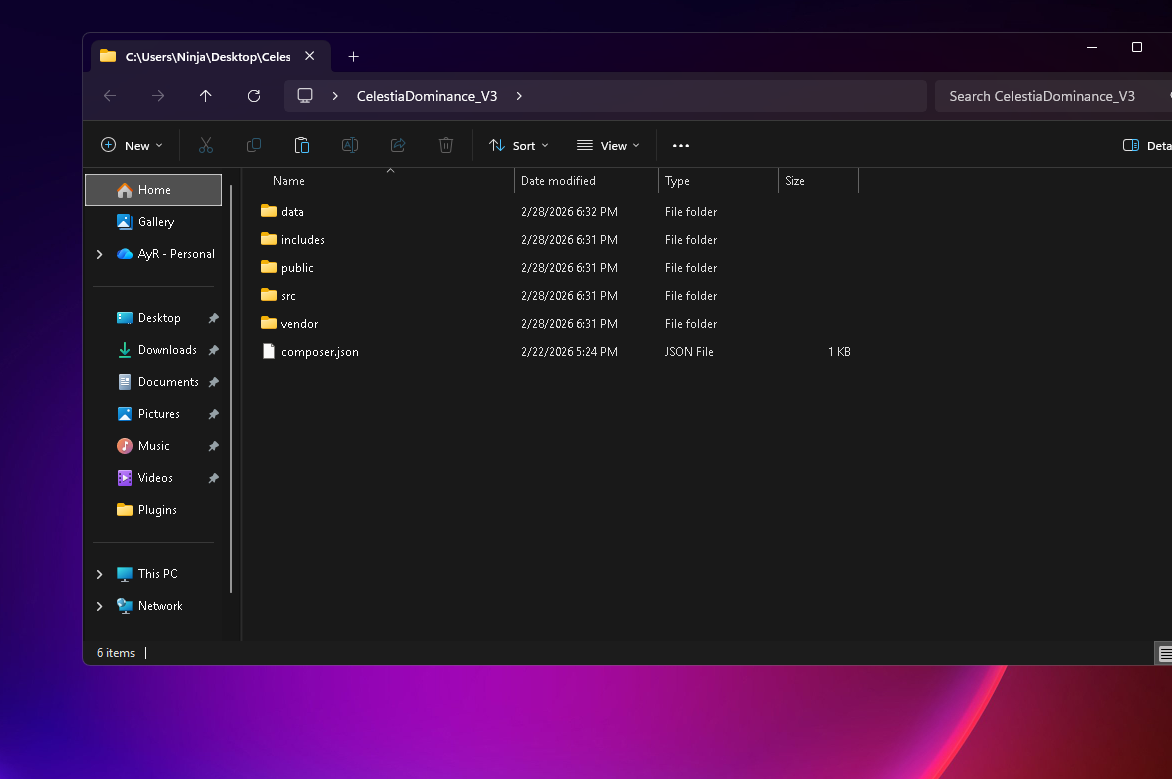Image resolution: width=1172 pixels, height=779 pixels.
Task: Expand the This PC tree node
Action: (x=99, y=574)
